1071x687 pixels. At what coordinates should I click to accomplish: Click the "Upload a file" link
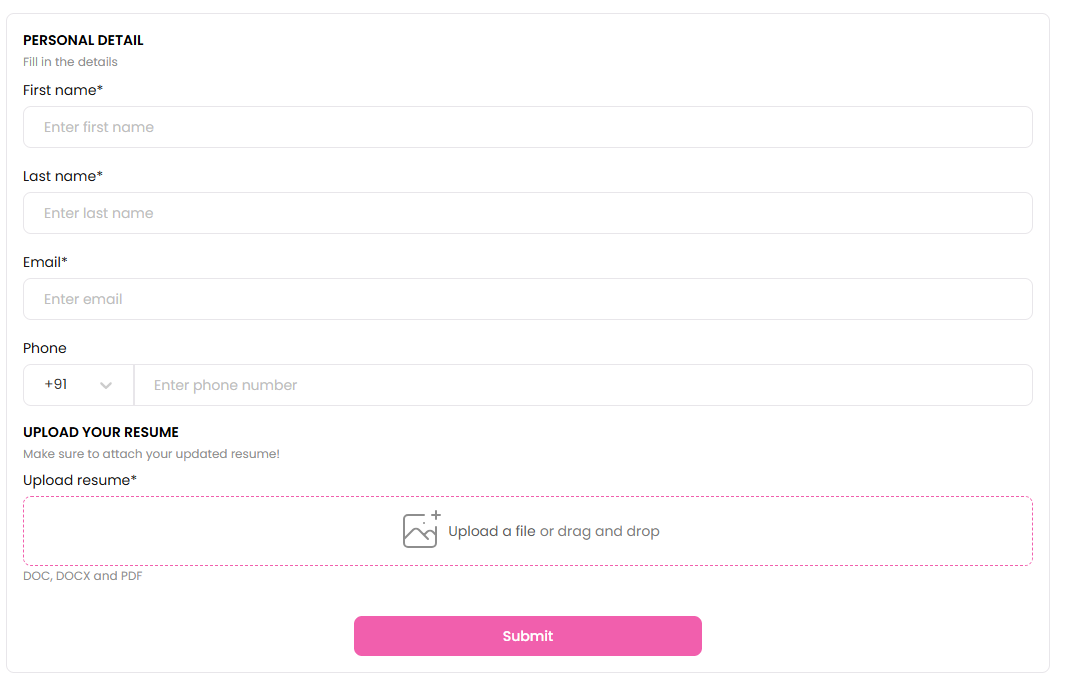492,531
